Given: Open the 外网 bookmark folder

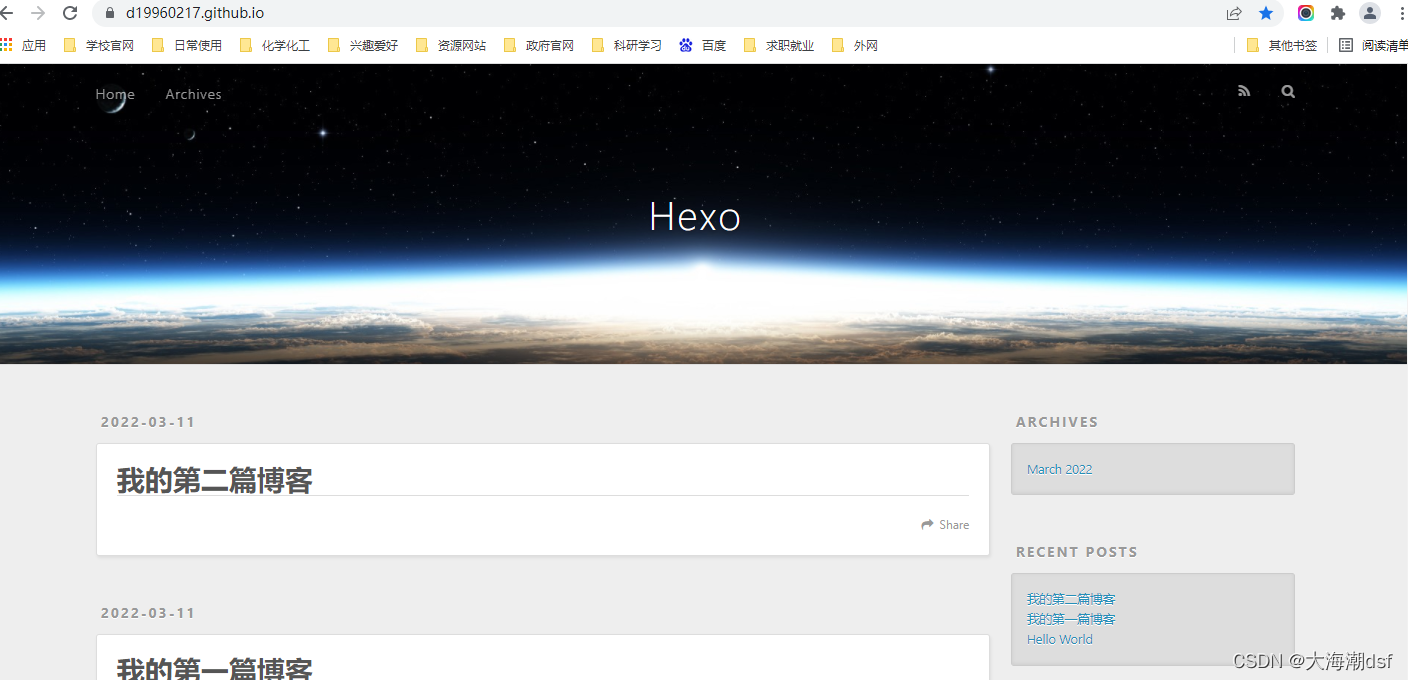Looking at the screenshot, I should pos(854,45).
